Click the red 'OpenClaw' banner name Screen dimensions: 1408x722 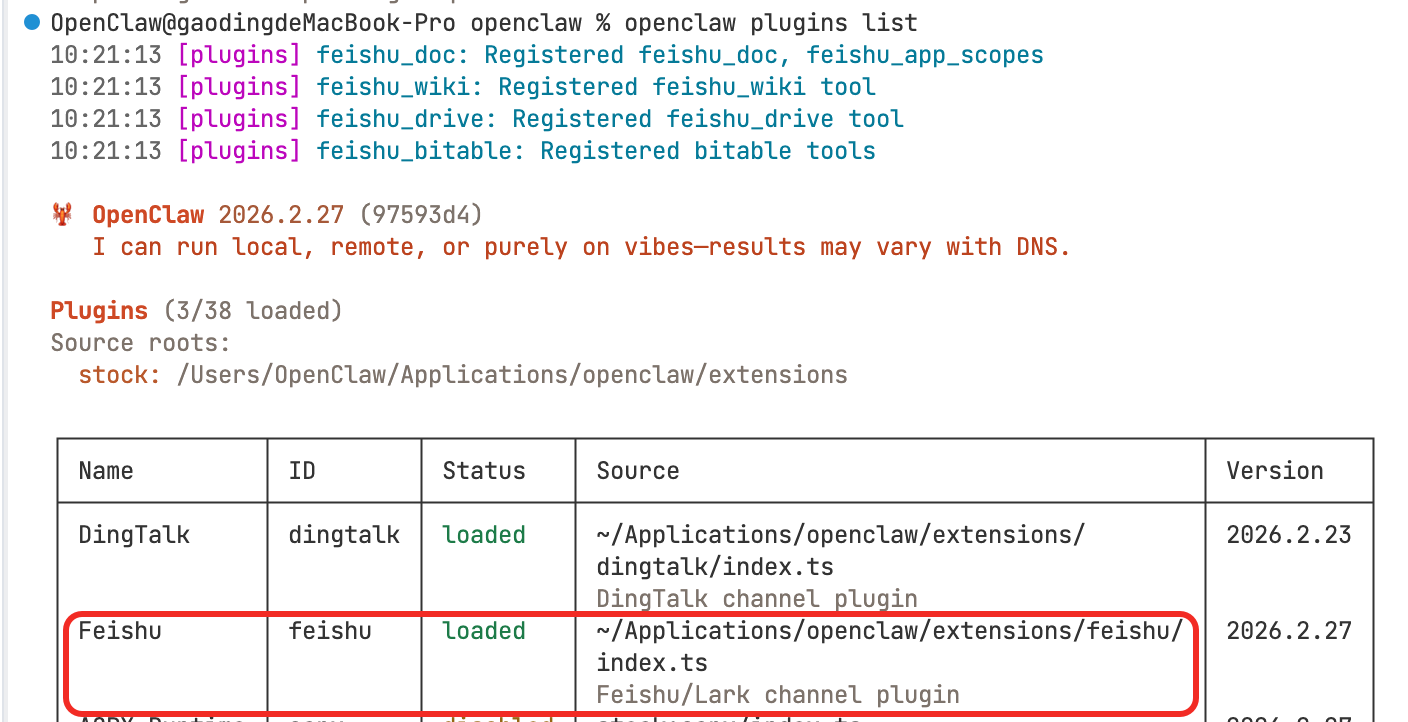coord(148,215)
